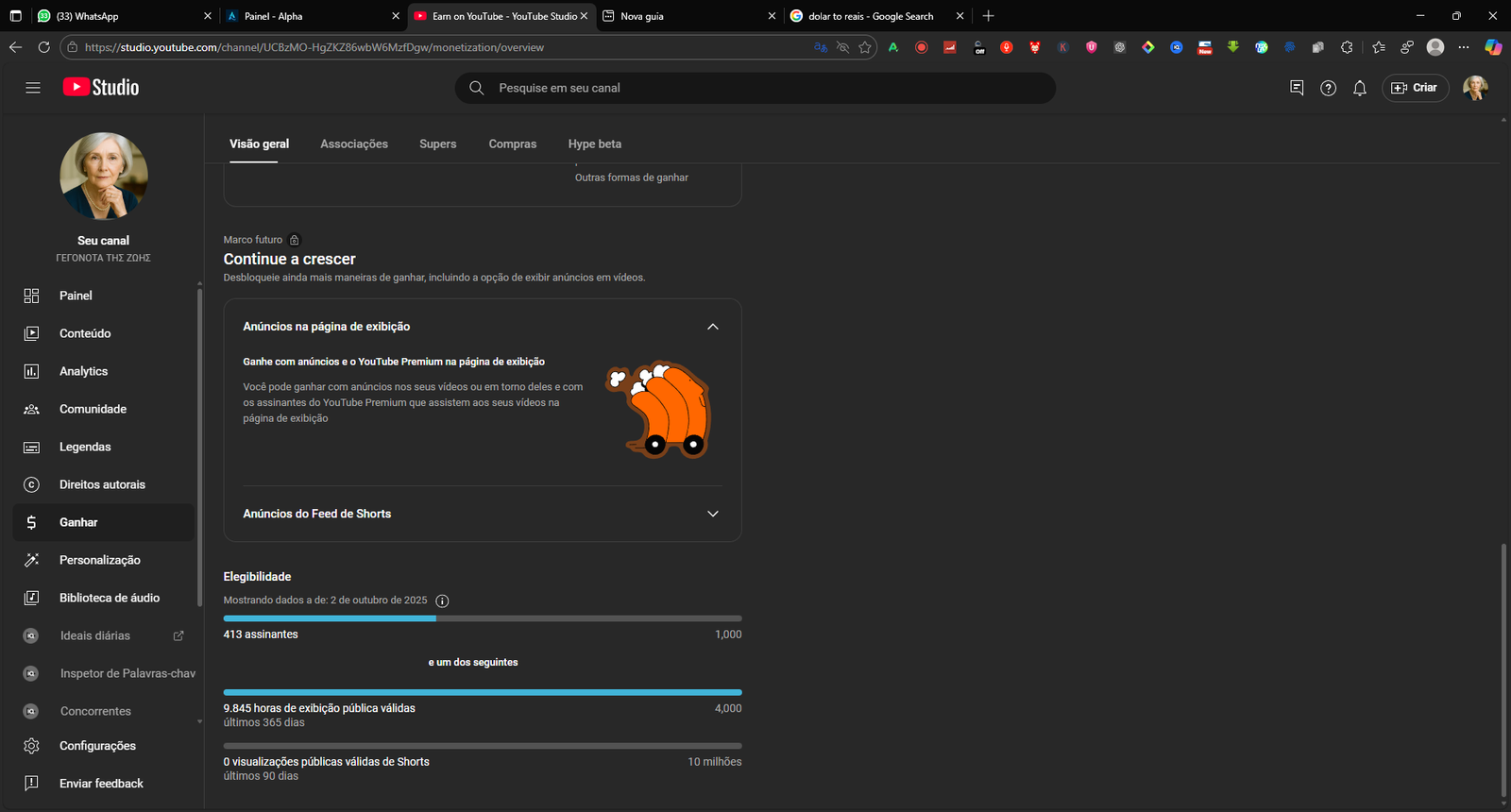Click the Configurações gear icon
This screenshot has height=812, width=1511.
point(31,746)
